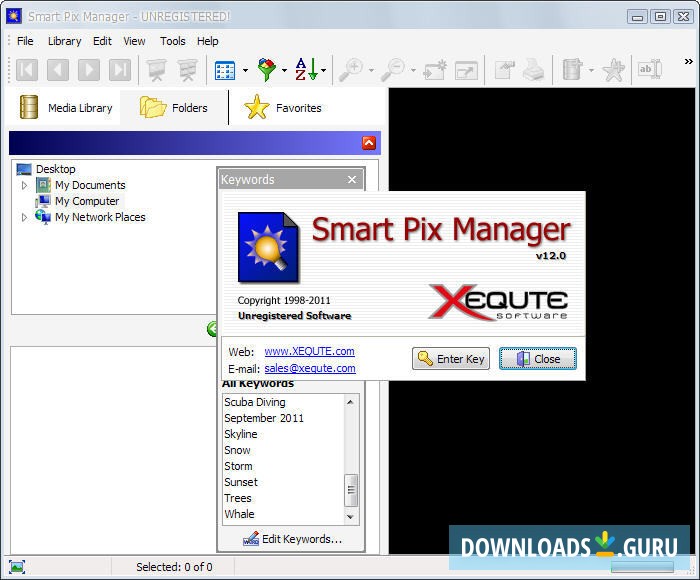Image resolution: width=700 pixels, height=580 pixels.
Task: Click the fit image with sparkle icon
Action: pos(435,70)
